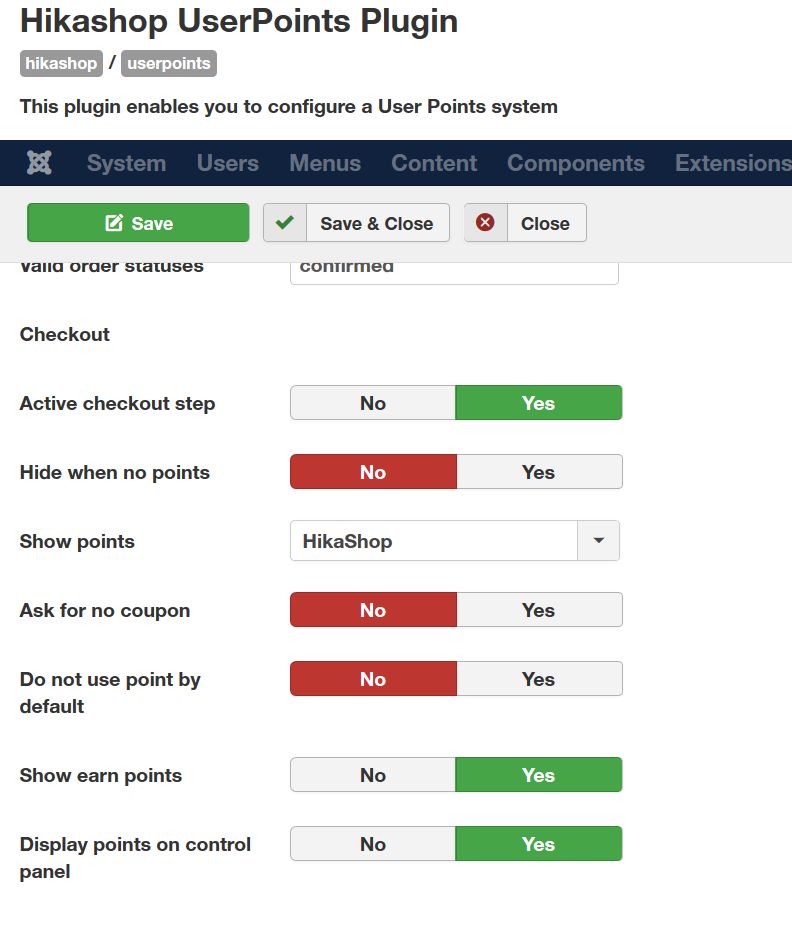This screenshot has height=931, width=792.
Task: Click the Valid order statuses input field
Action: pos(454,271)
